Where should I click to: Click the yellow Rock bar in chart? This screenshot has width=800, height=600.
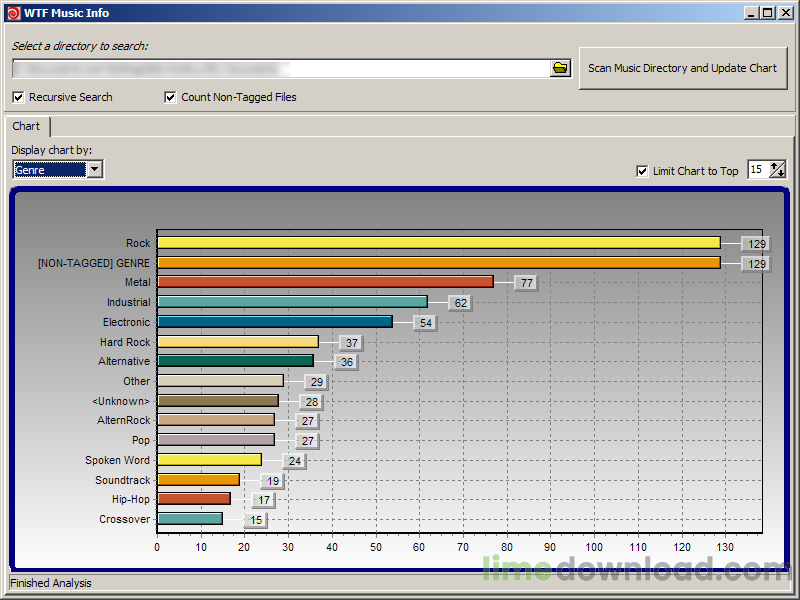tap(439, 243)
